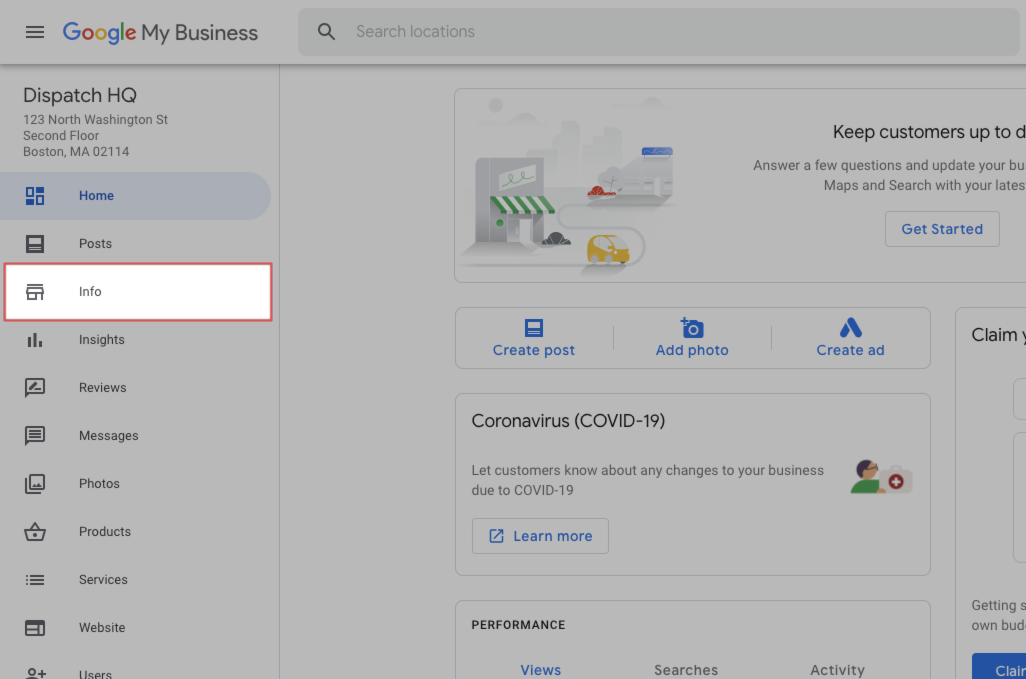Switch to the Views performance tab
The width and height of the screenshot is (1026, 679).
540,670
